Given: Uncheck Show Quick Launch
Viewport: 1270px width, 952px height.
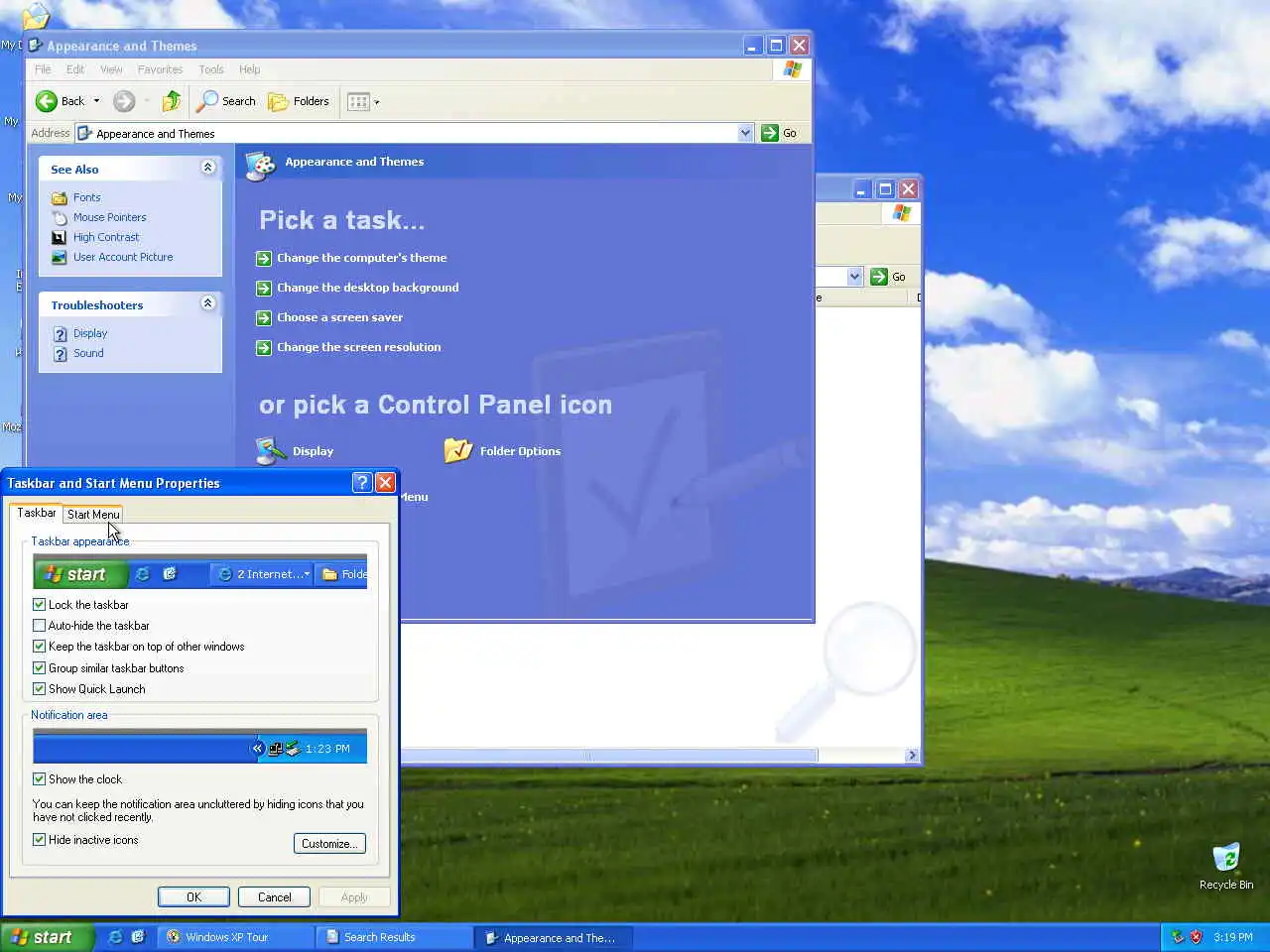Looking at the screenshot, I should [40, 689].
